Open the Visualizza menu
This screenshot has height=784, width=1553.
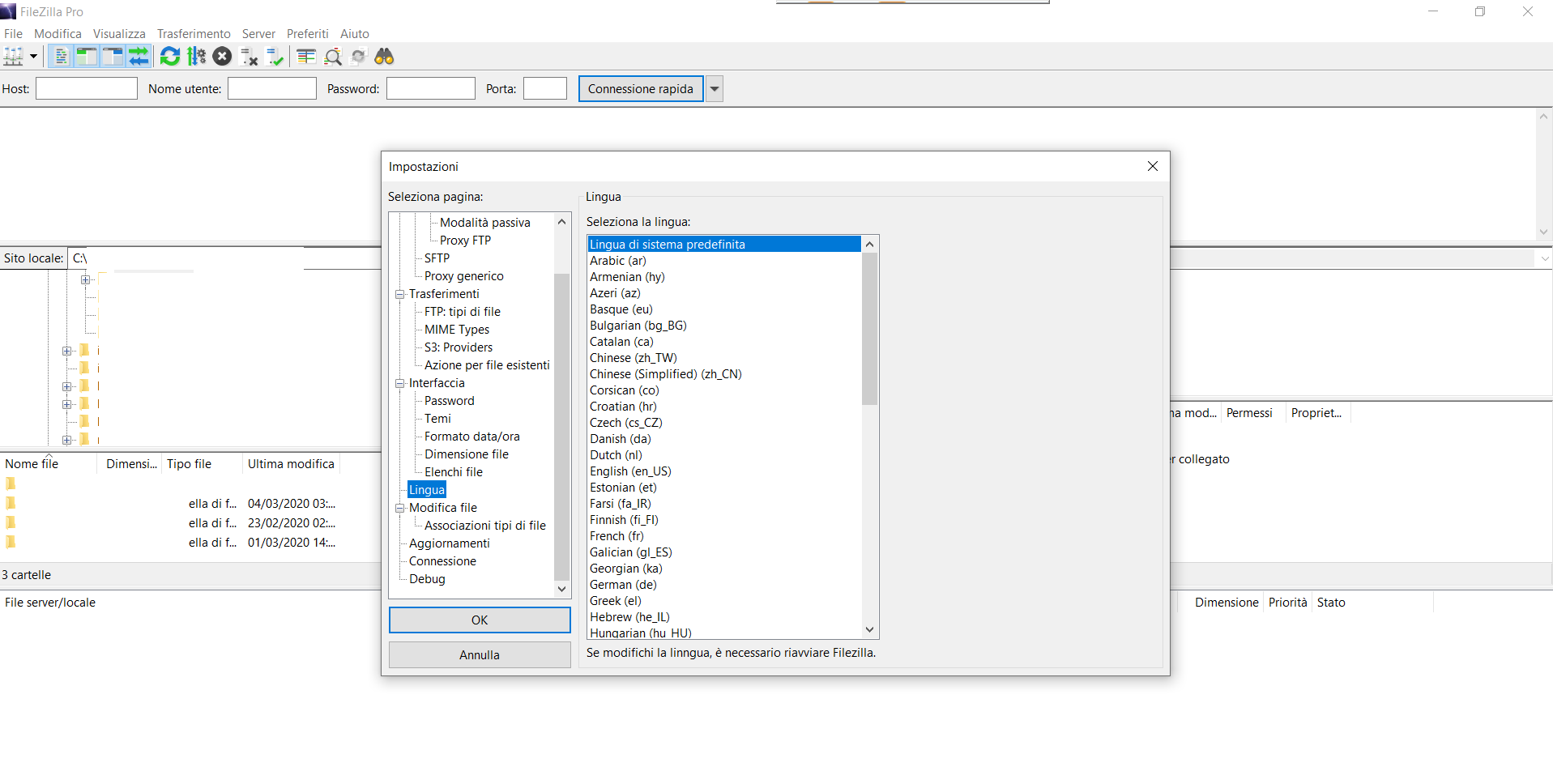119,34
